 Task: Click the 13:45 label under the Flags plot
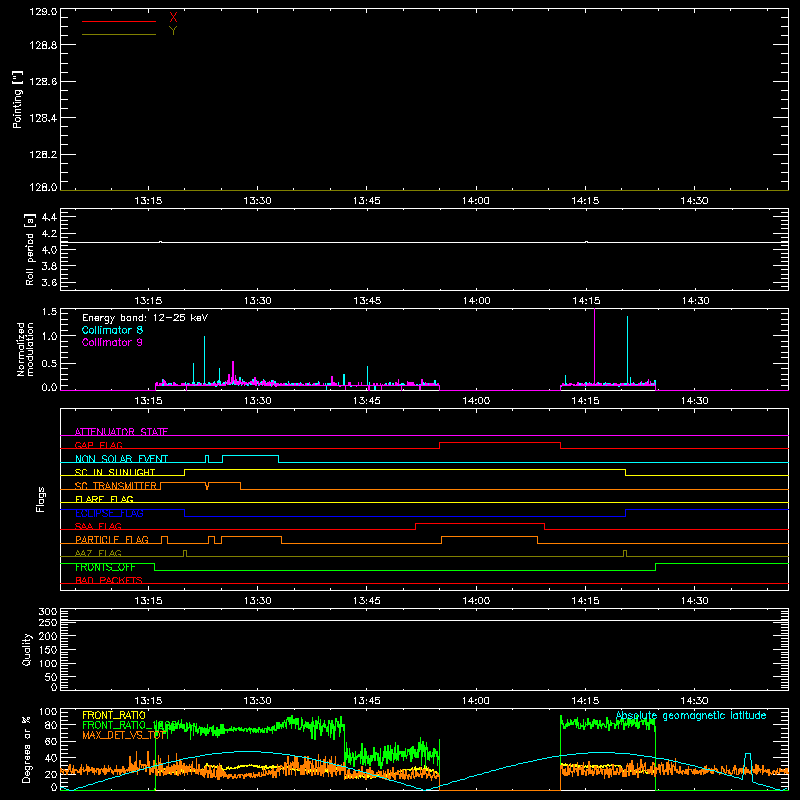366,601
